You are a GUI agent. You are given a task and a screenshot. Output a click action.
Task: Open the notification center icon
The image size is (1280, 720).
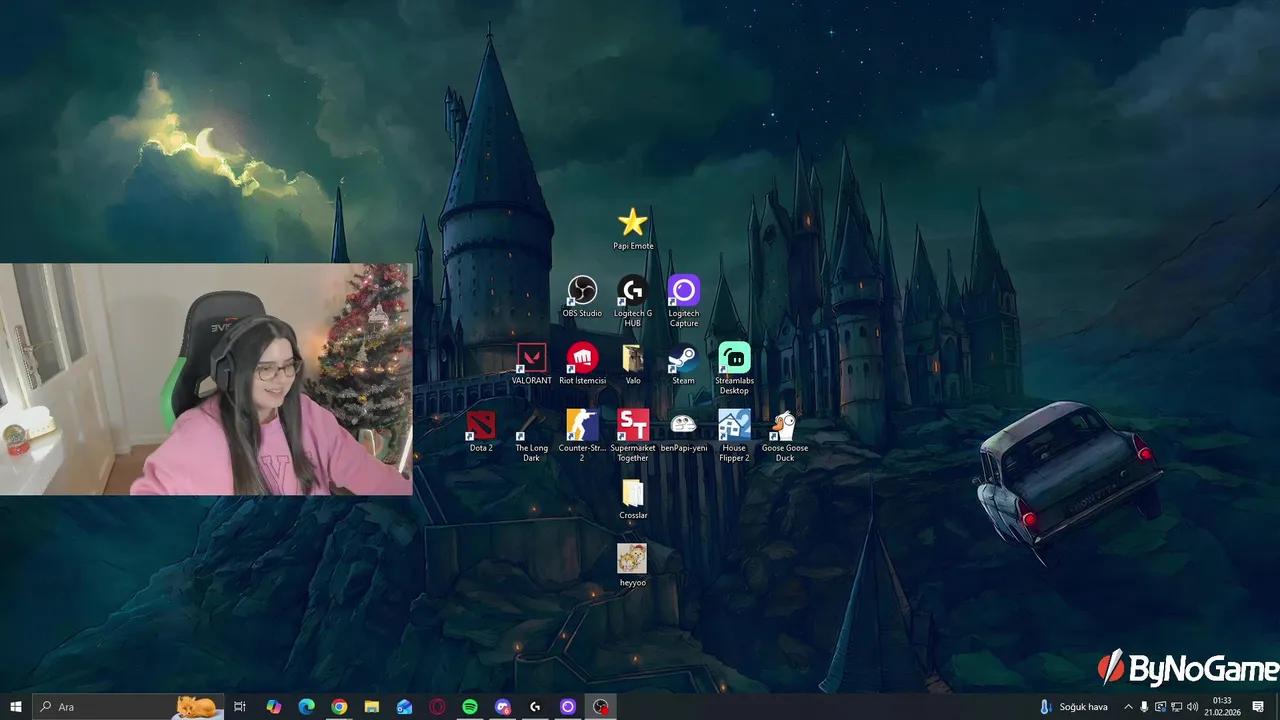click(1258, 707)
